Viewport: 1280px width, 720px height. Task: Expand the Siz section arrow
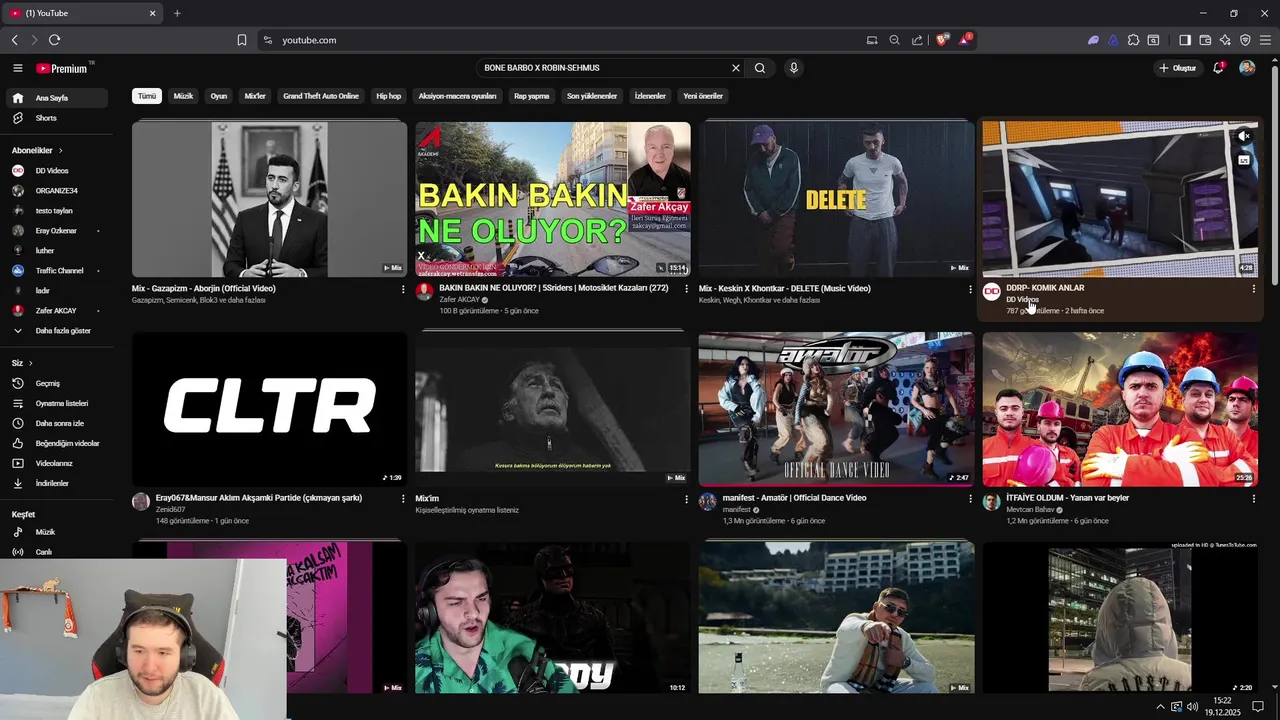(30, 363)
